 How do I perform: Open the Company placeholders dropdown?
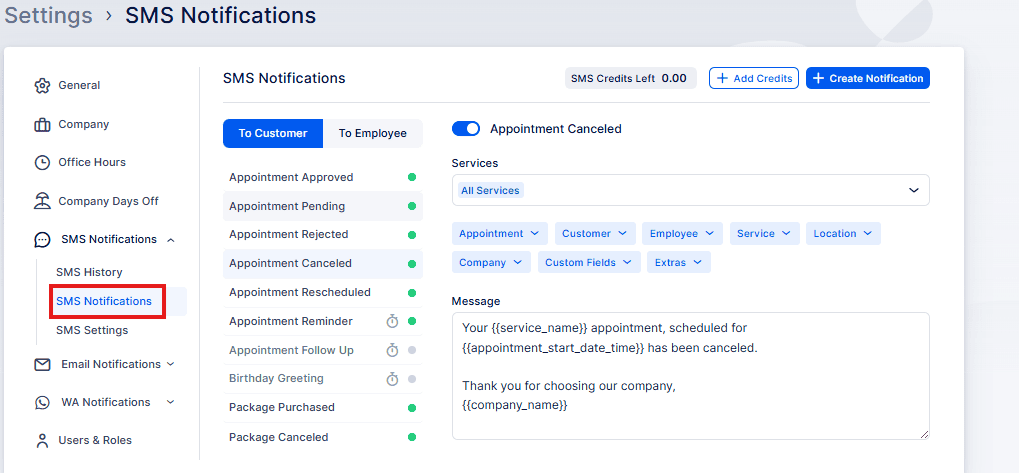[491, 262]
